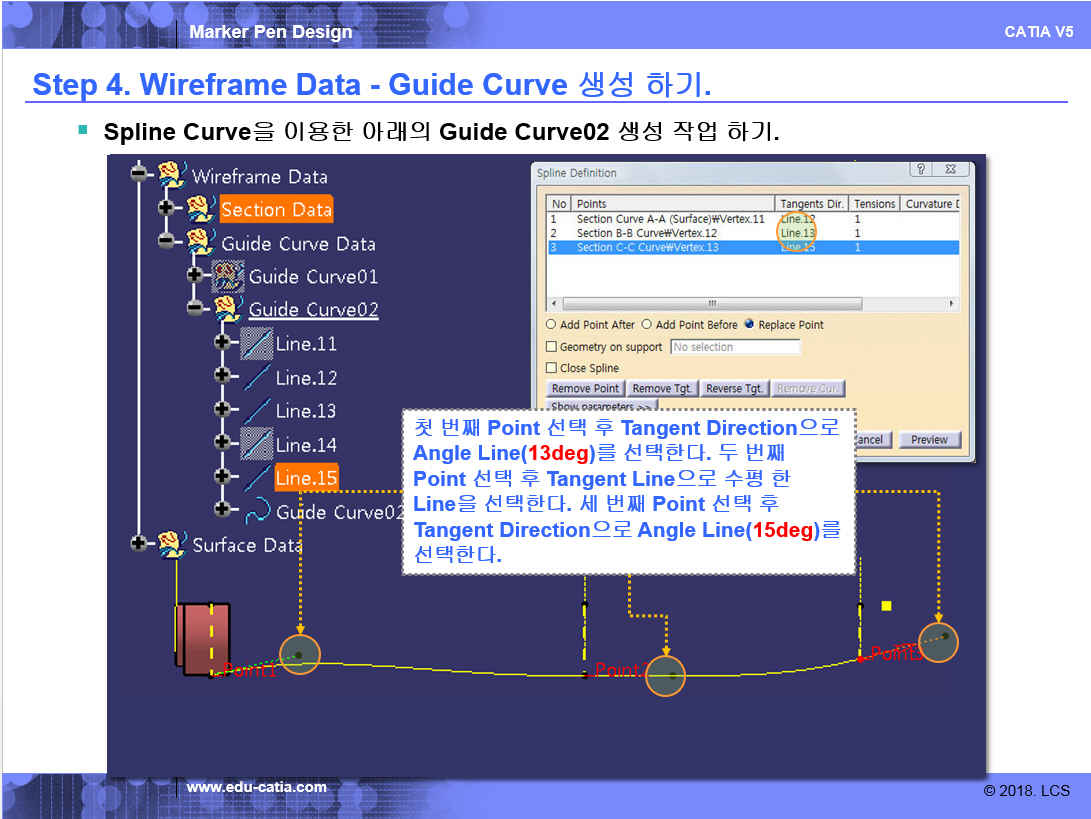Screen dimensions: 1091x819
Task: Select the hidden Line.11 icon in tree
Action: point(257,343)
